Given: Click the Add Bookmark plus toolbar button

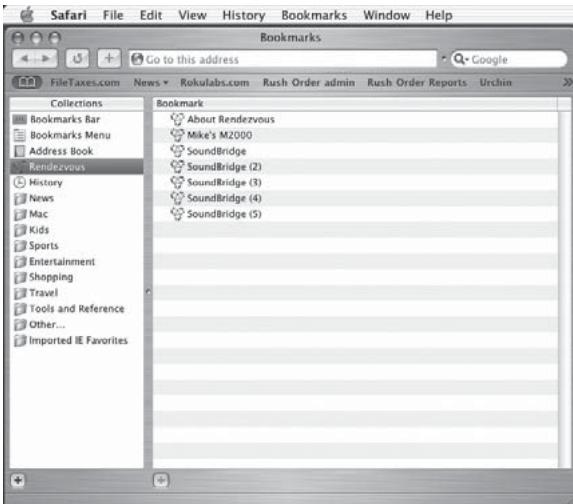Looking at the screenshot, I should [x=109, y=58].
